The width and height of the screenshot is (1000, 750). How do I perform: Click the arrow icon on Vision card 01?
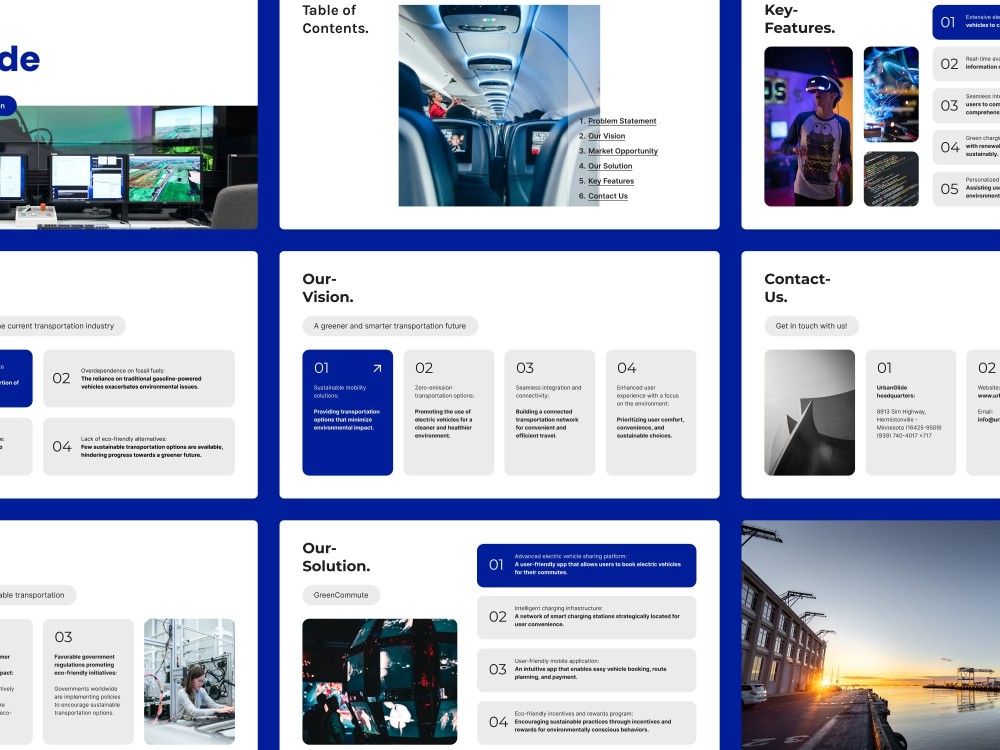coord(377,368)
